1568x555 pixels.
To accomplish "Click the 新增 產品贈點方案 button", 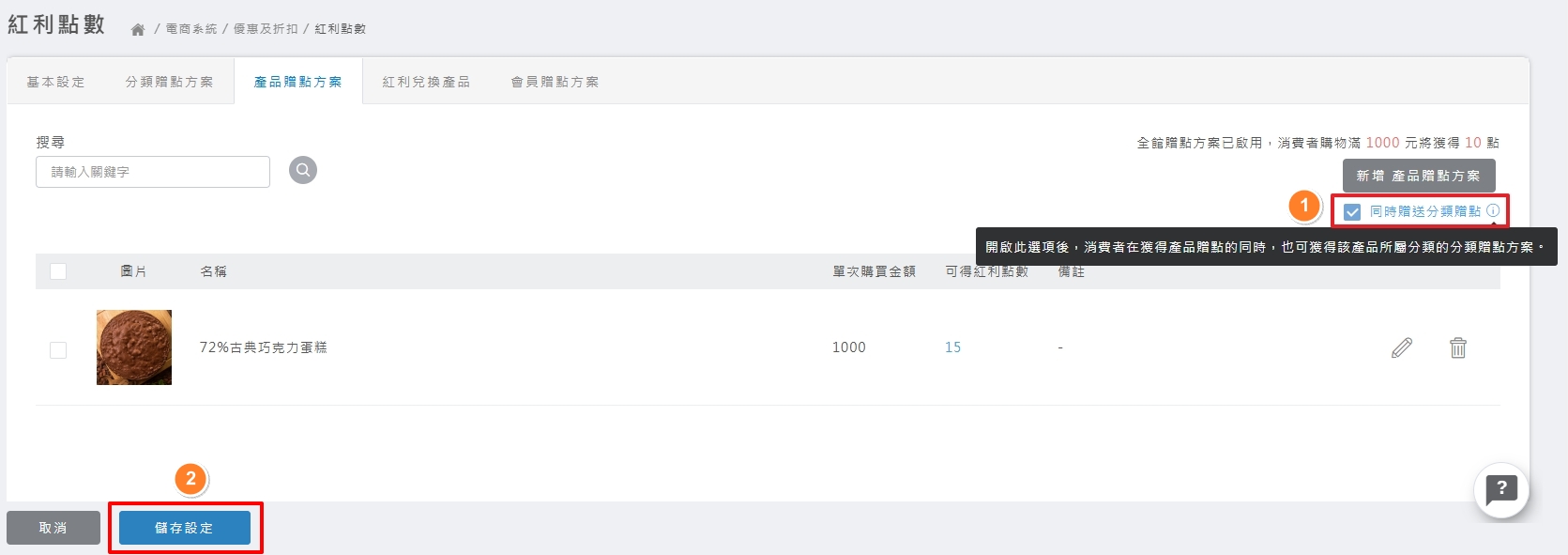I will click(x=1418, y=176).
